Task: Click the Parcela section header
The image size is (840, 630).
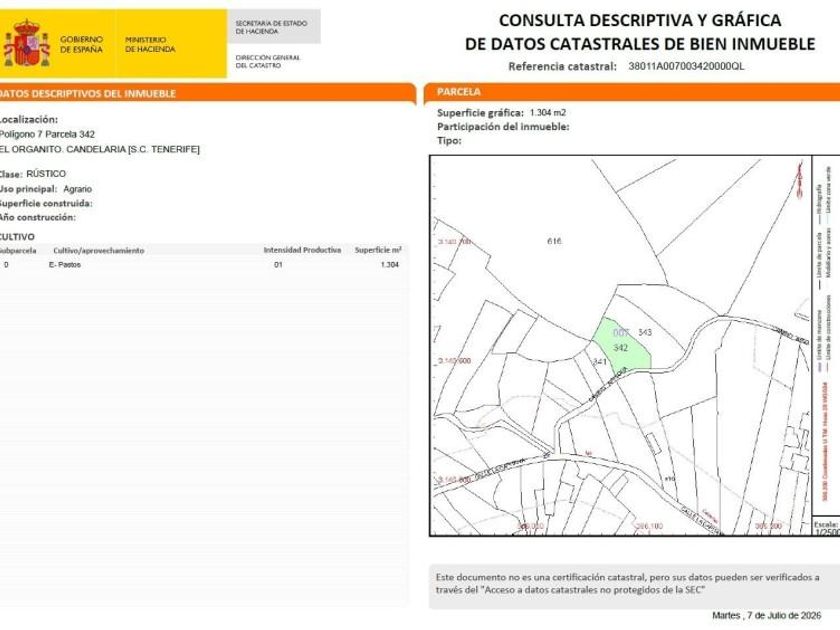Action: (632, 92)
